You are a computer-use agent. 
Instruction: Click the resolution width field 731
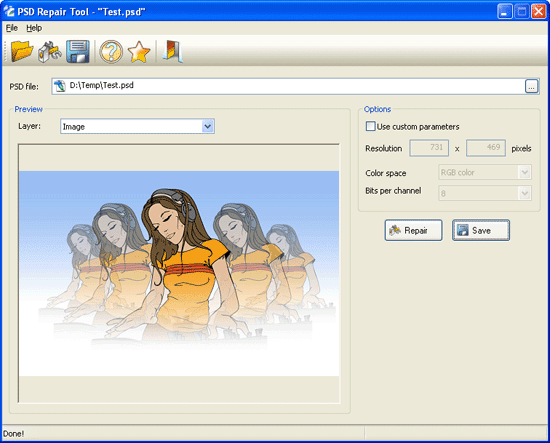429,148
